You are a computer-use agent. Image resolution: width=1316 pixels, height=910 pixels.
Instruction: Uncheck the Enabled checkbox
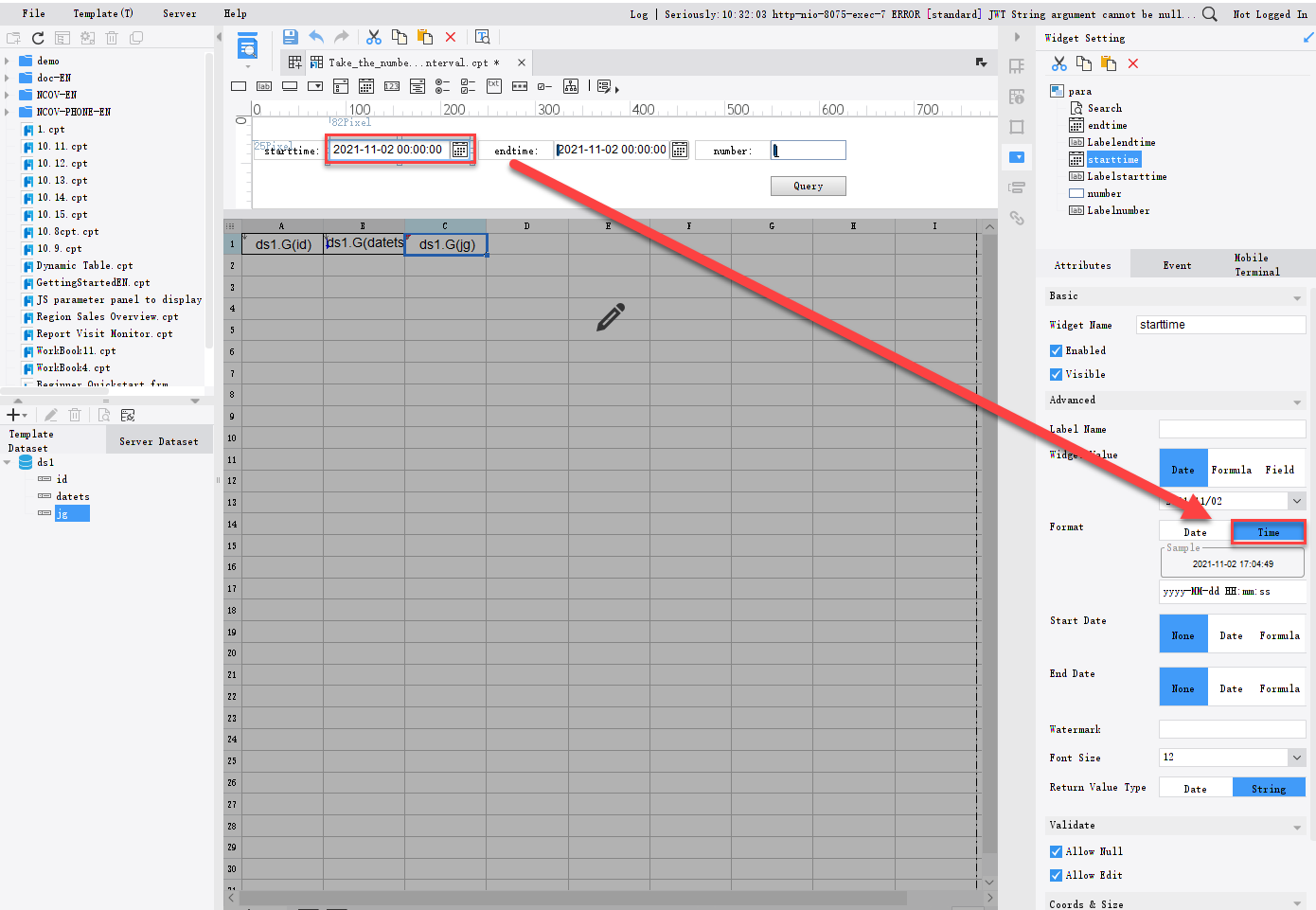click(1056, 350)
